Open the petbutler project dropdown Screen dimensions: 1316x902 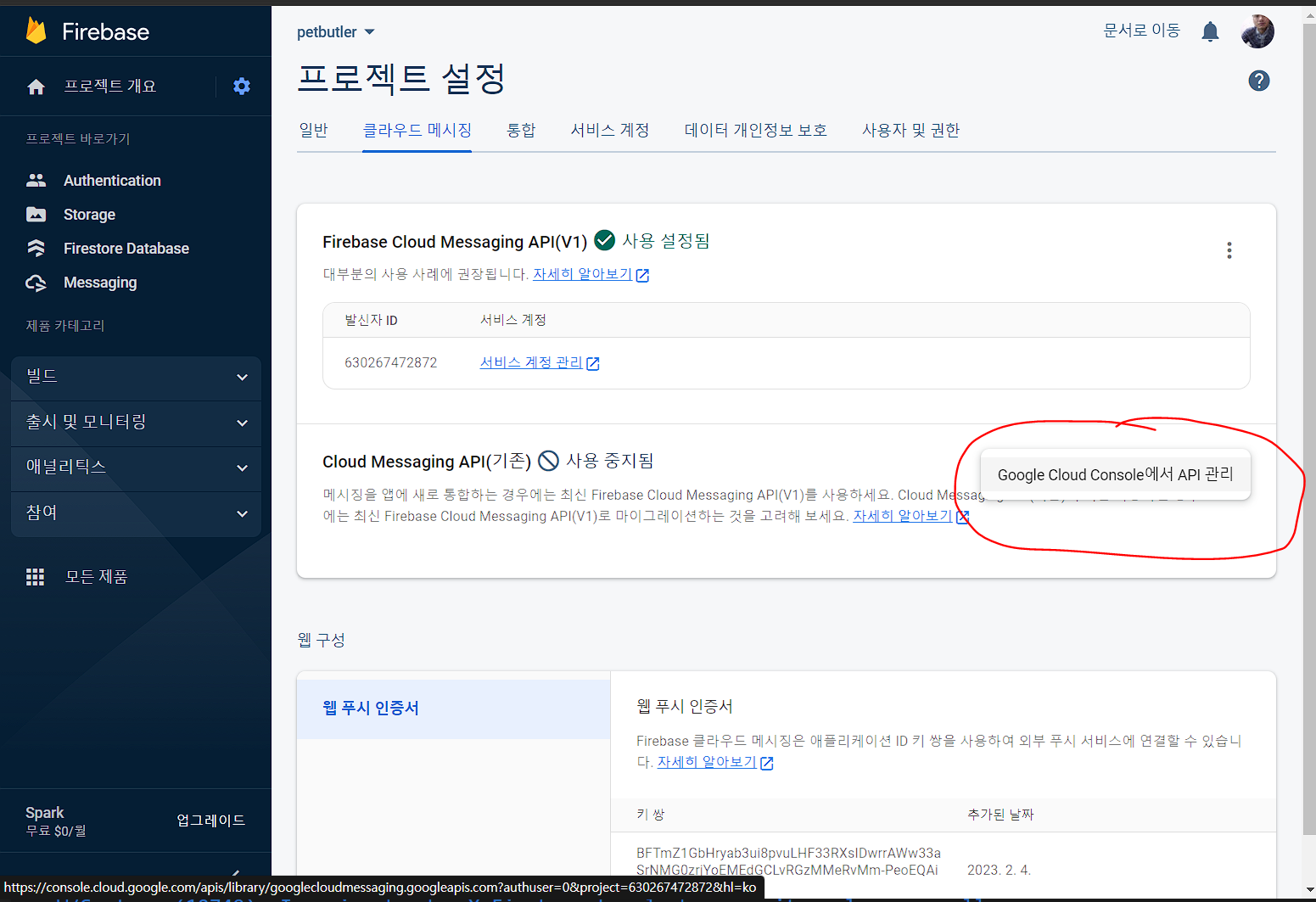(336, 32)
